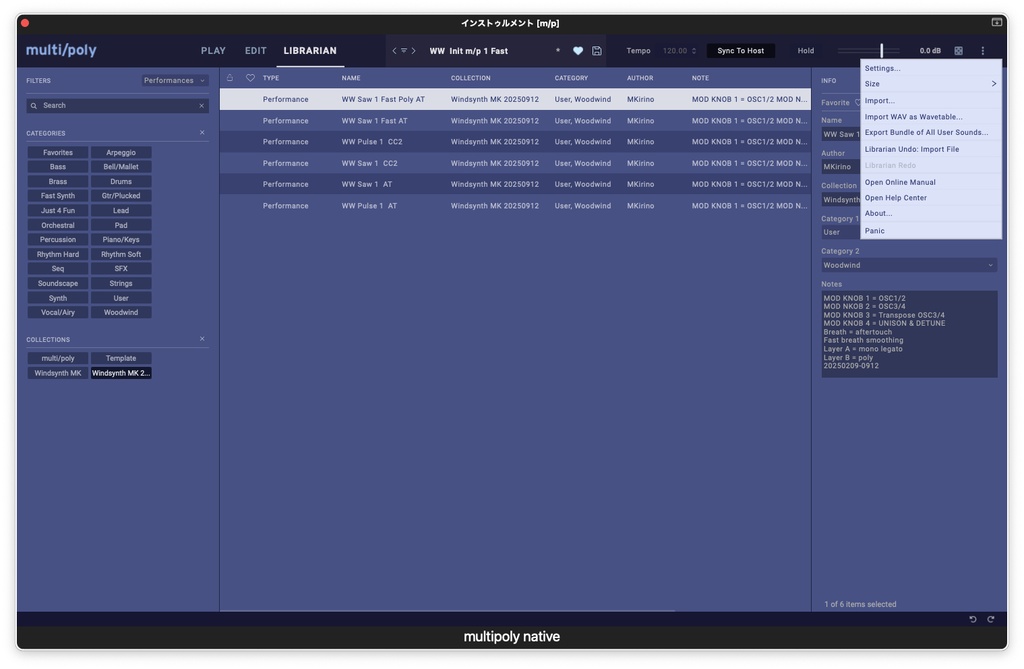Enable the Favorites category filter
Image resolution: width=1024 pixels, height=669 pixels.
[56, 152]
